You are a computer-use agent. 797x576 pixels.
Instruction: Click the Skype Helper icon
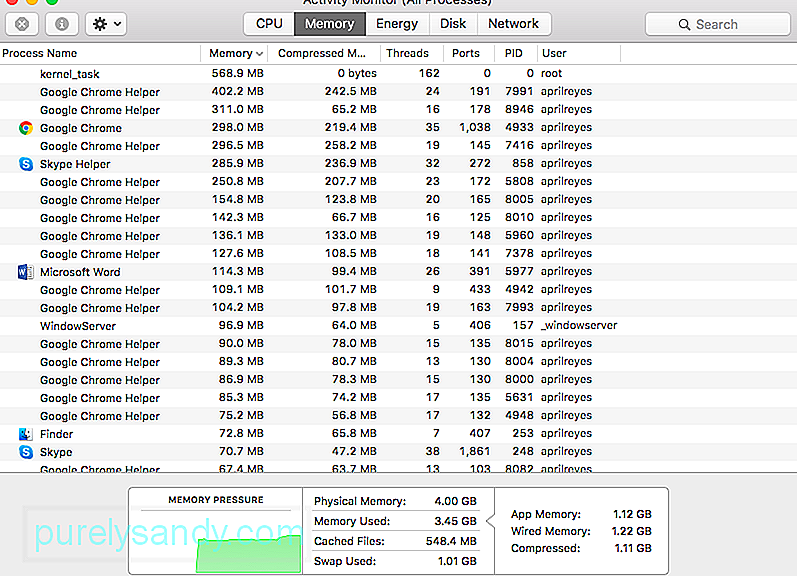point(26,164)
